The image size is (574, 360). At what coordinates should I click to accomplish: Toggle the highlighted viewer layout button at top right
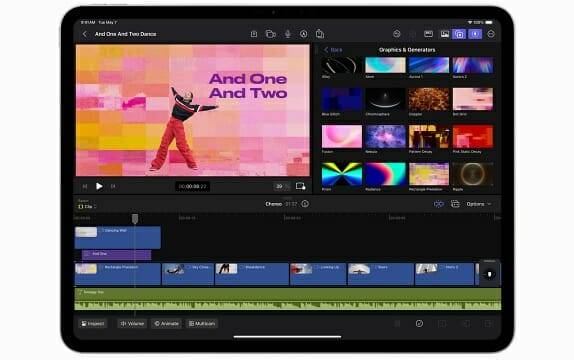coord(475,34)
